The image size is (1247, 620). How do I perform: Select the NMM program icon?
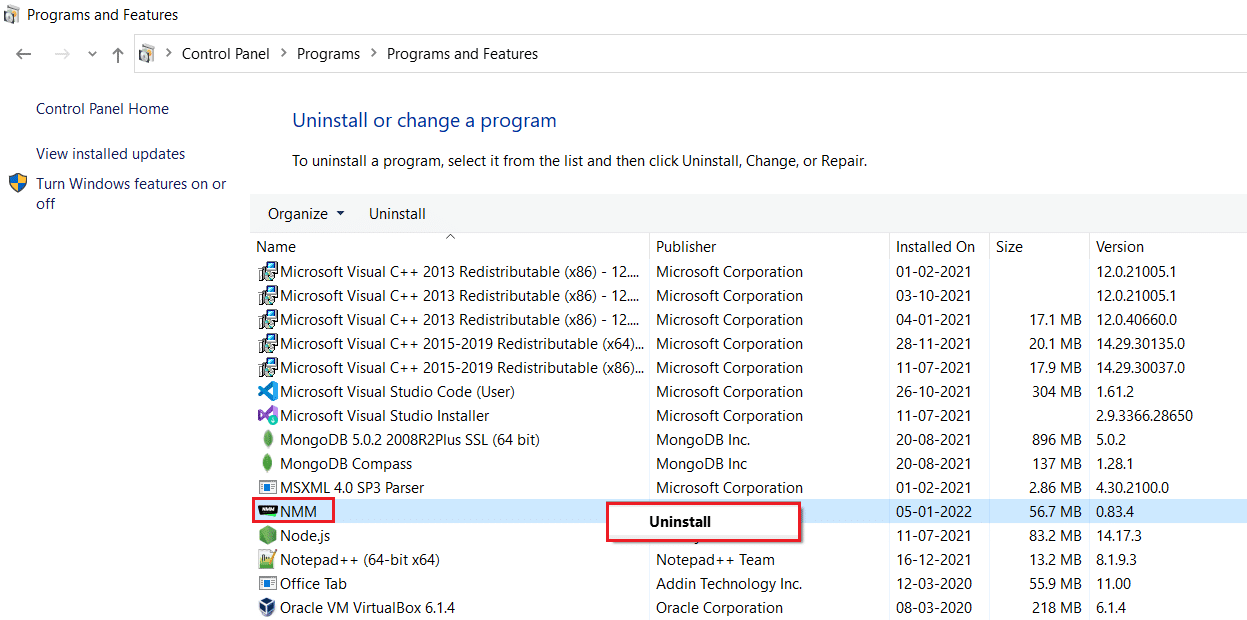267,511
